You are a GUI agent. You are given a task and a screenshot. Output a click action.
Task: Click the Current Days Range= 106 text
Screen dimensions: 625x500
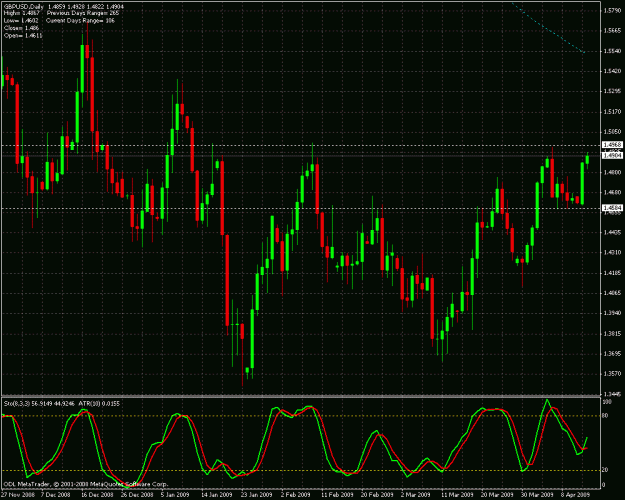pyautogui.click(x=80, y=20)
